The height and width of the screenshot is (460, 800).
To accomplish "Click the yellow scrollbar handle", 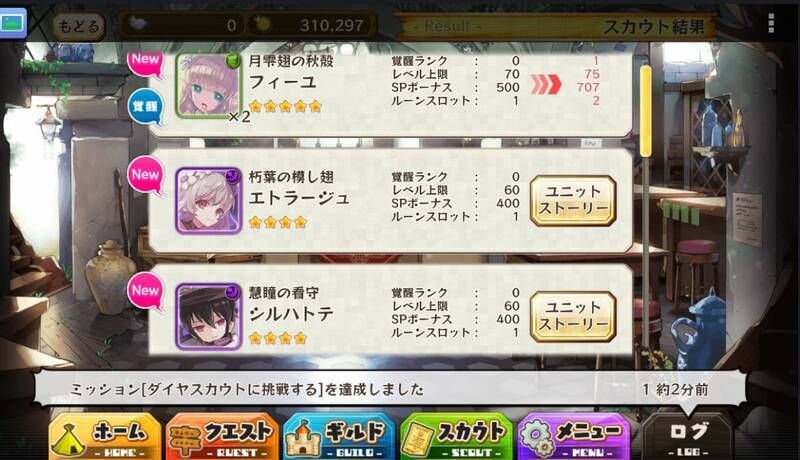I will 645,111.
